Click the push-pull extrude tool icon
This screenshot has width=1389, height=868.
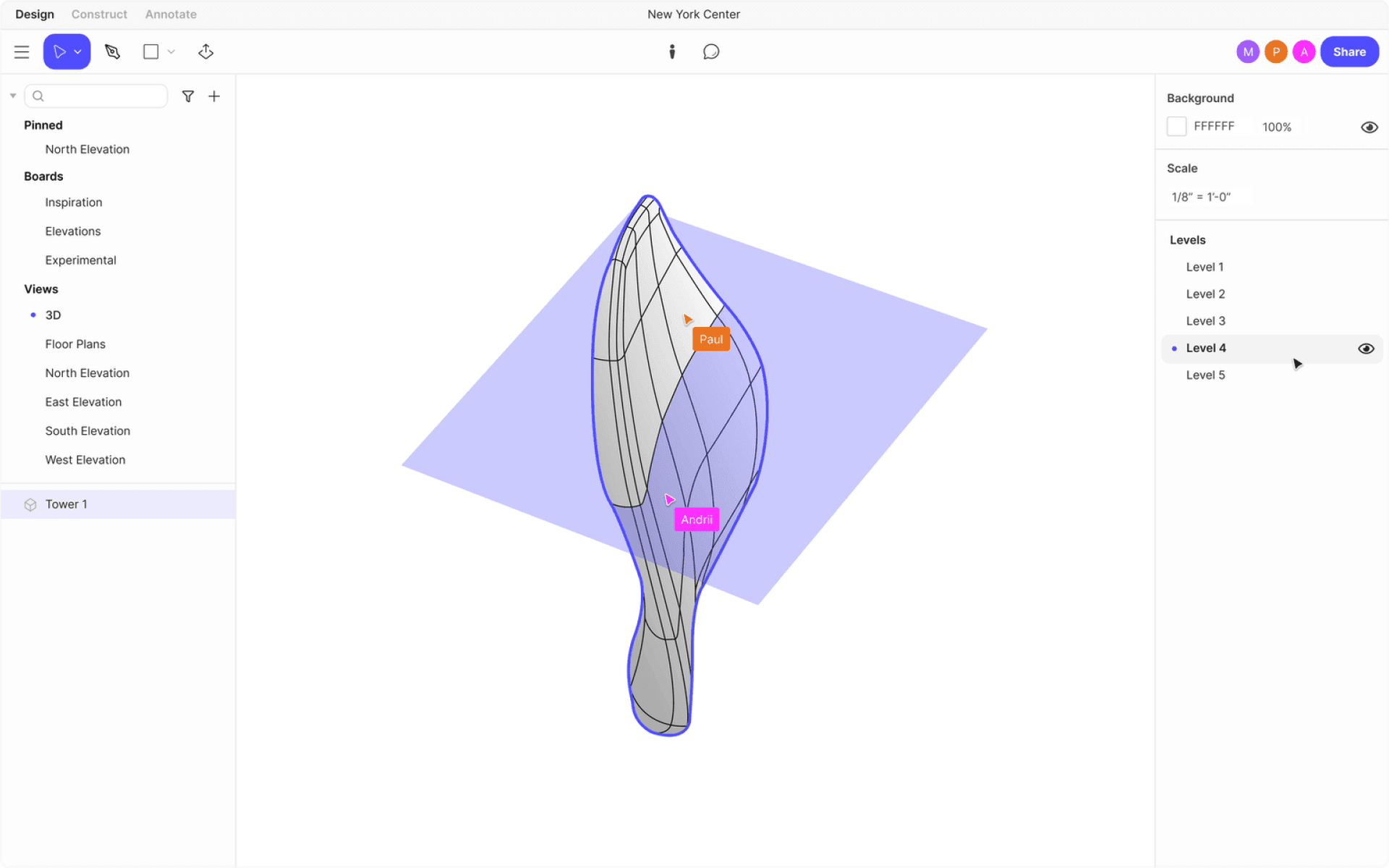(205, 52)
